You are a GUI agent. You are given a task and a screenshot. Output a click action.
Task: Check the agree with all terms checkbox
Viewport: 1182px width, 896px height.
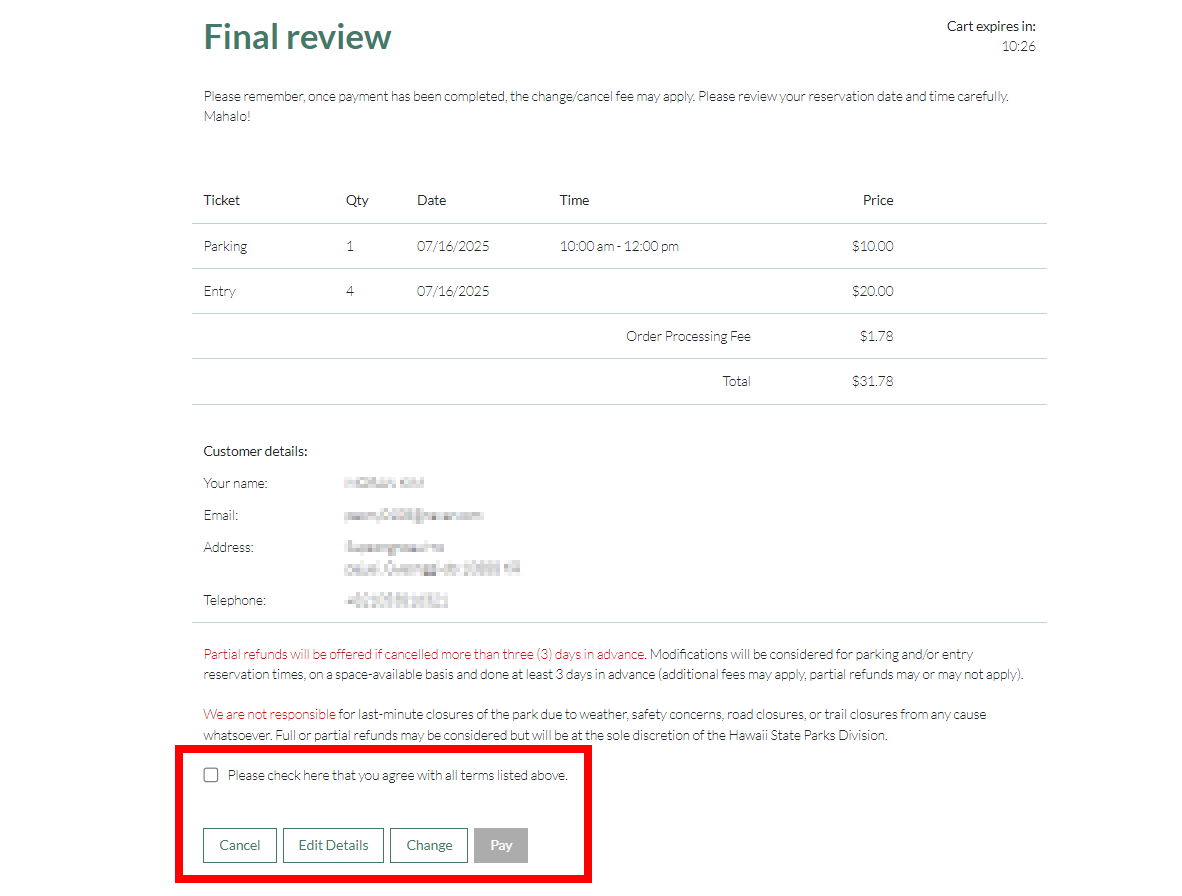pos(211,775)
